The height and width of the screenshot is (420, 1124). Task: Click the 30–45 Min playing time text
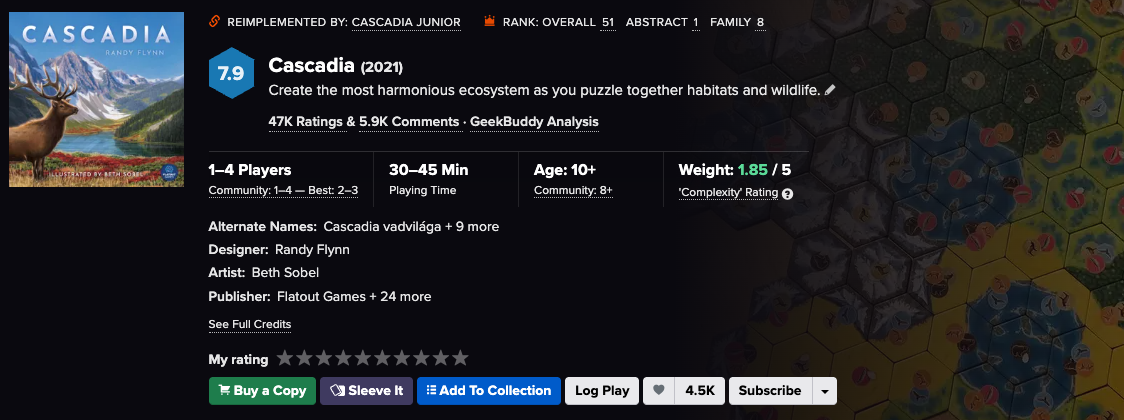(x=429, y=171)
